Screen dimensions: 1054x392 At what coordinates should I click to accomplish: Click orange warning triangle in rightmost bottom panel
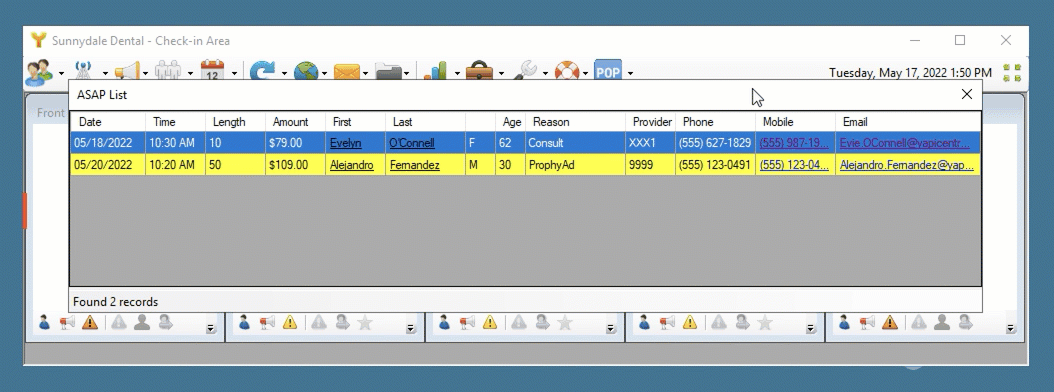pos(890,323)
